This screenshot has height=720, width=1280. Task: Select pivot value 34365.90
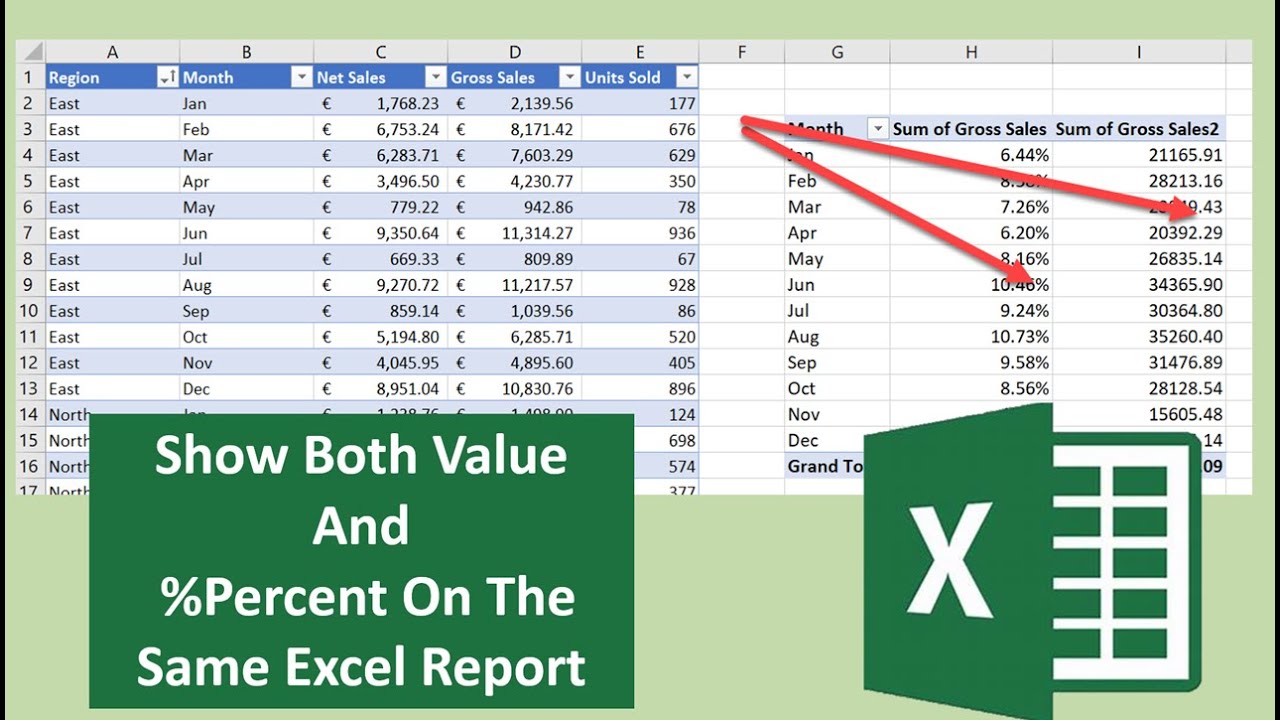1139,285
